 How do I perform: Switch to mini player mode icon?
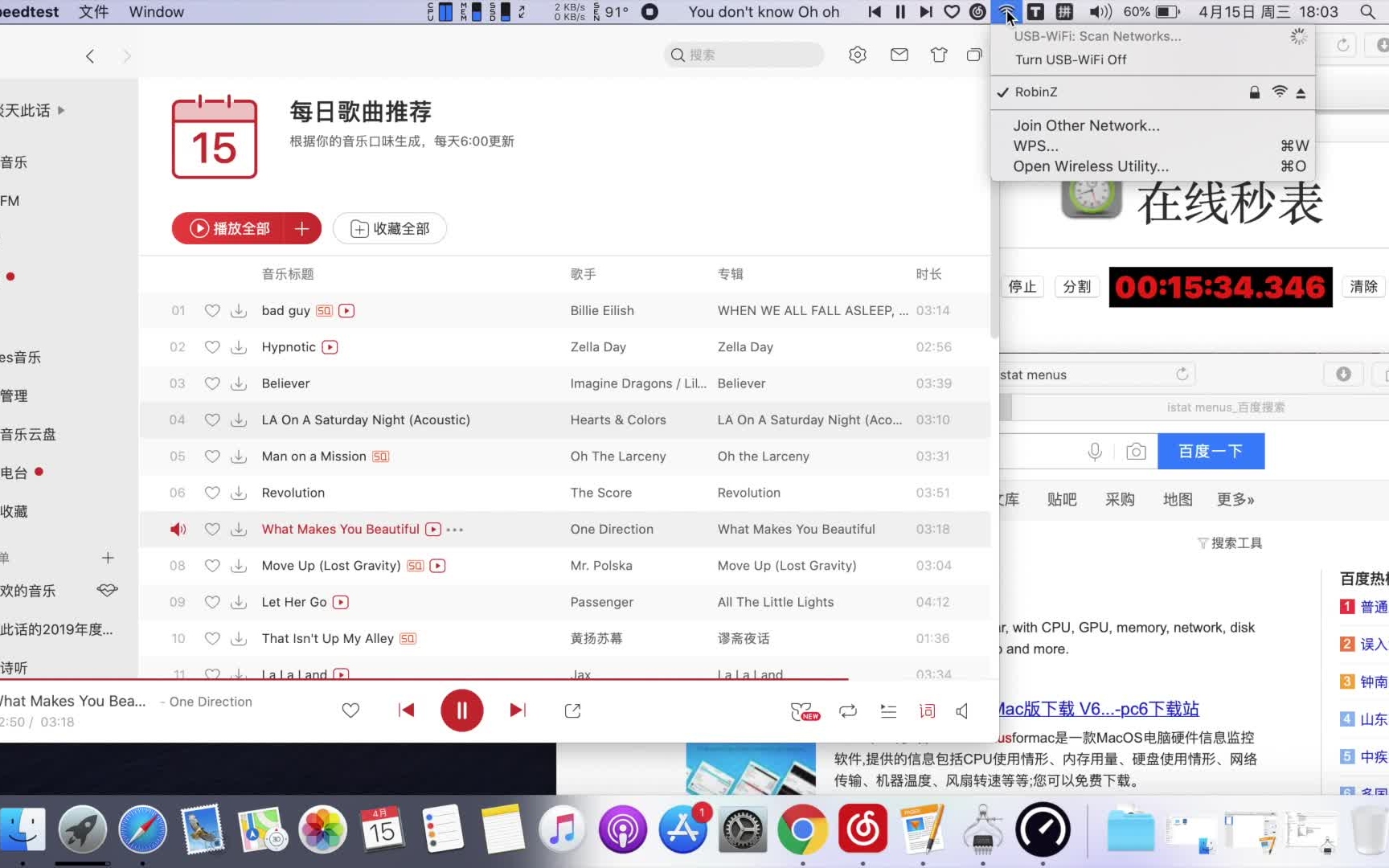click(x=974, y=55)
